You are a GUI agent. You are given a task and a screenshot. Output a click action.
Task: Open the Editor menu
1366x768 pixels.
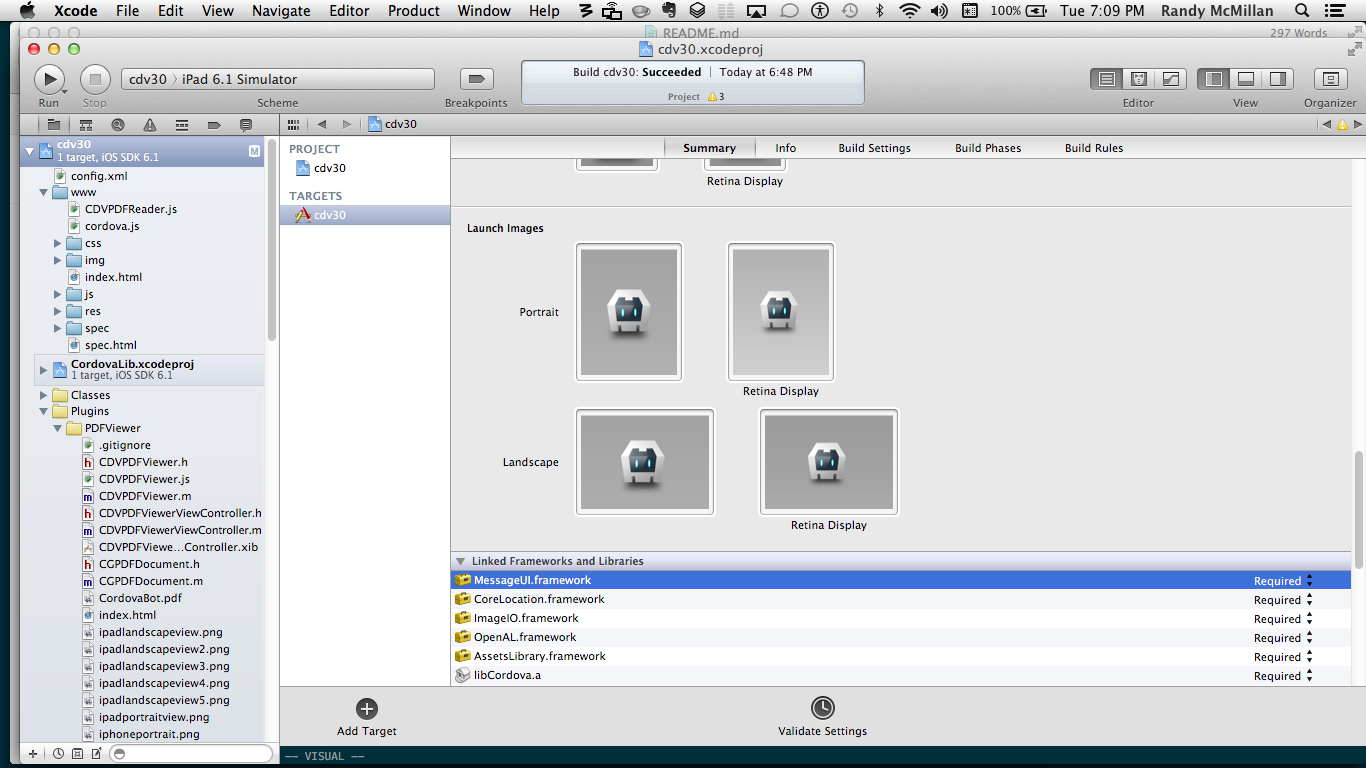point(348,11)
